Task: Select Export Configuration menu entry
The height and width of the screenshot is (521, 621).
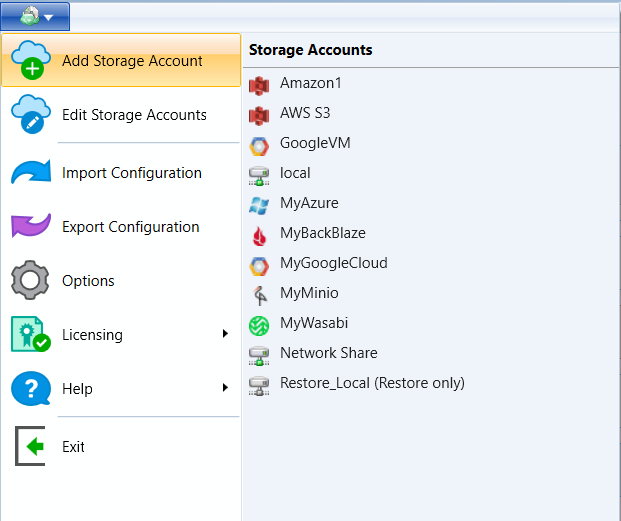Action: [x=121, y=226]
